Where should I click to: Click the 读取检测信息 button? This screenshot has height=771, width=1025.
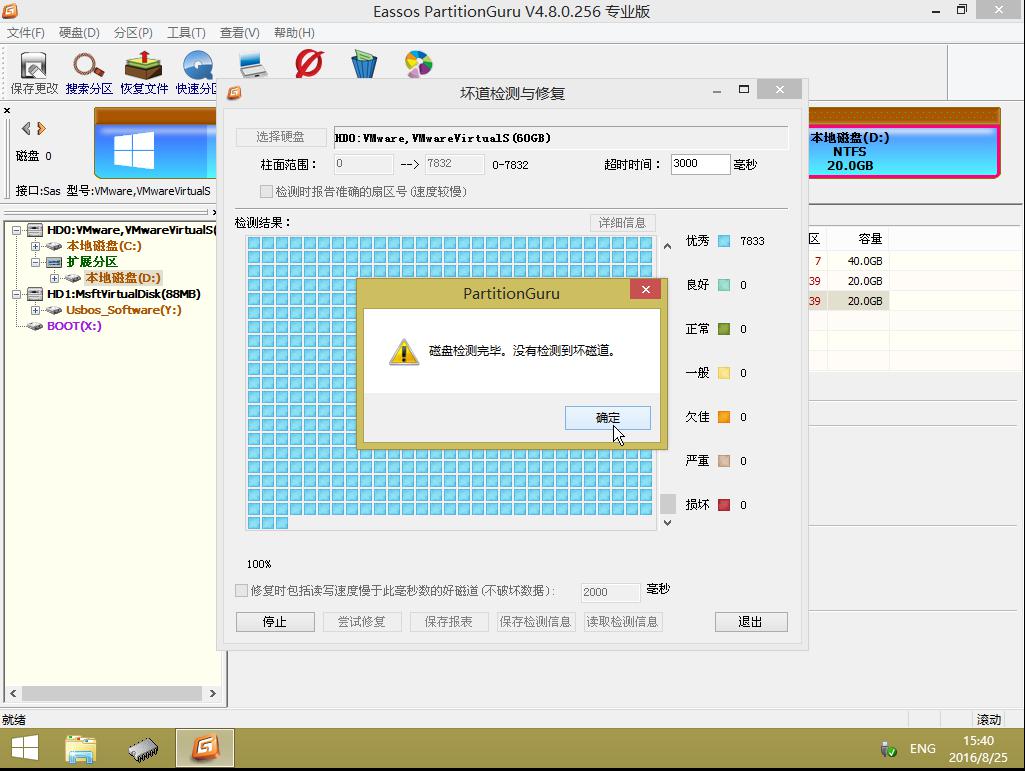[622, 621]
